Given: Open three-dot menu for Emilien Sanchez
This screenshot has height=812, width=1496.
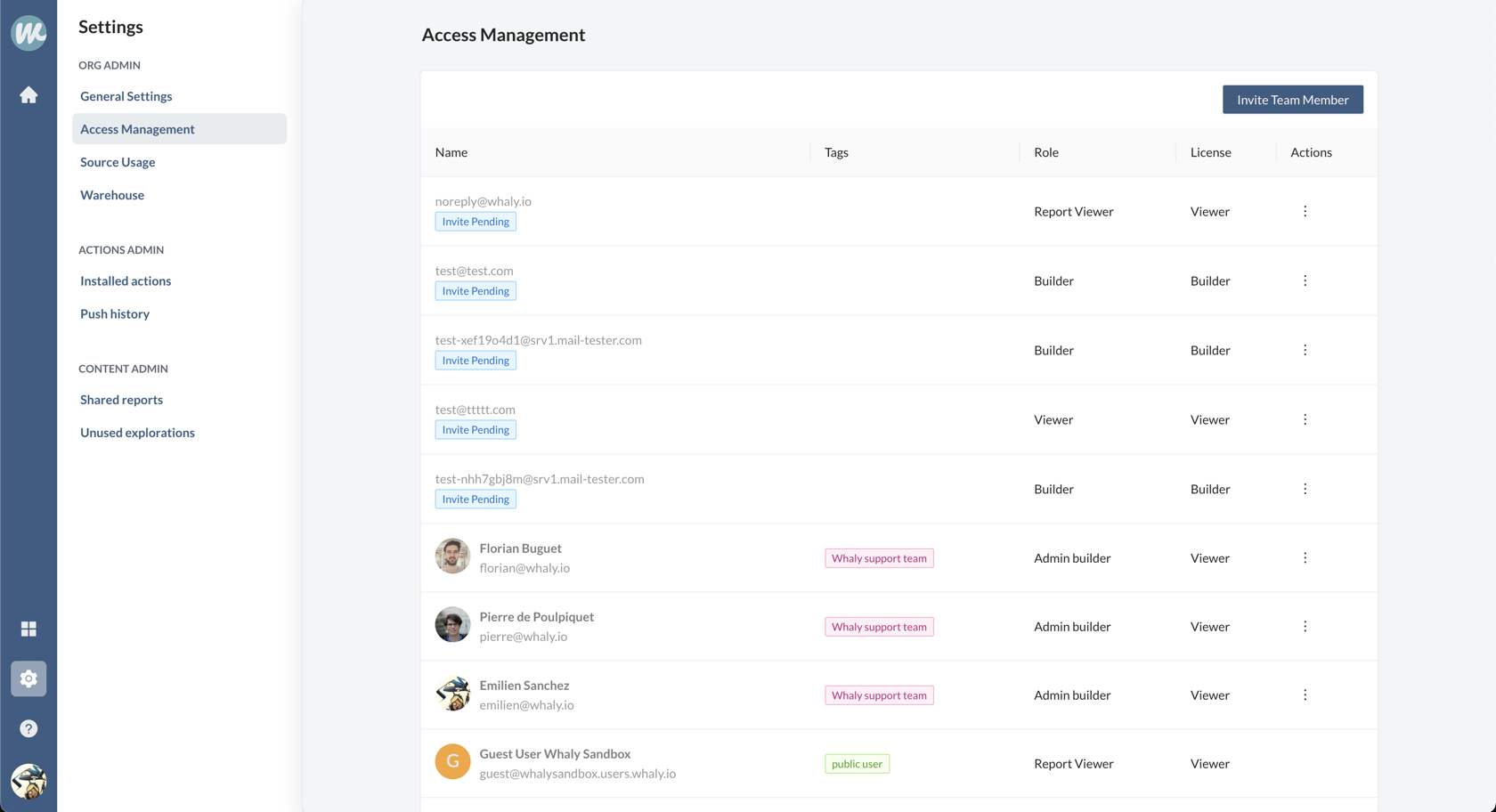Looking at the screenshot, I should tap(1305, 695).
